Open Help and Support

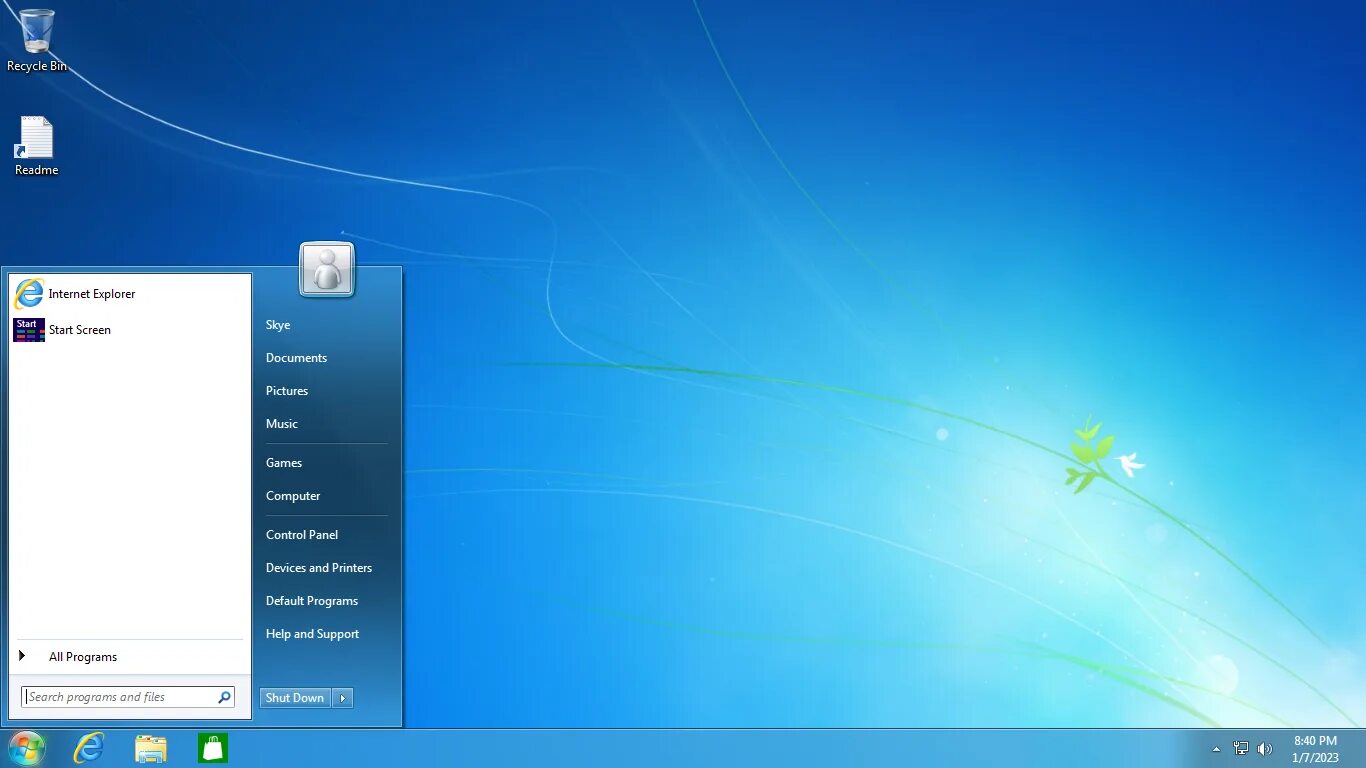coord(312,634)
